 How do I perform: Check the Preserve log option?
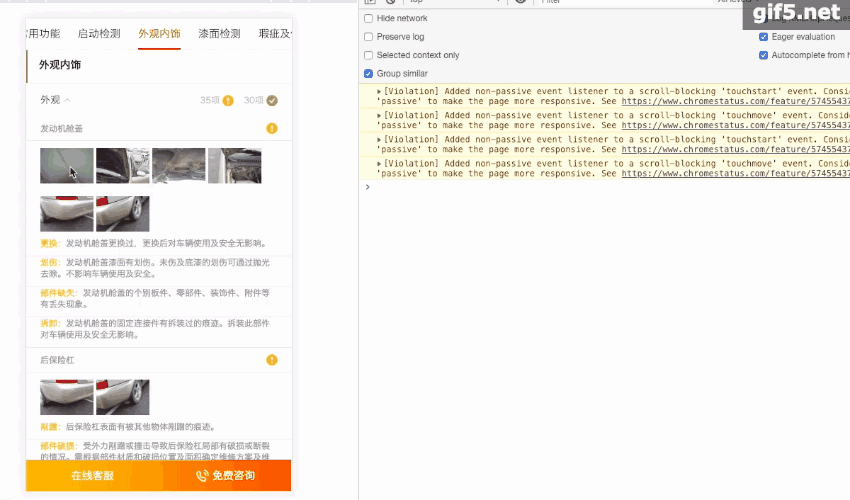pos(369,37)
